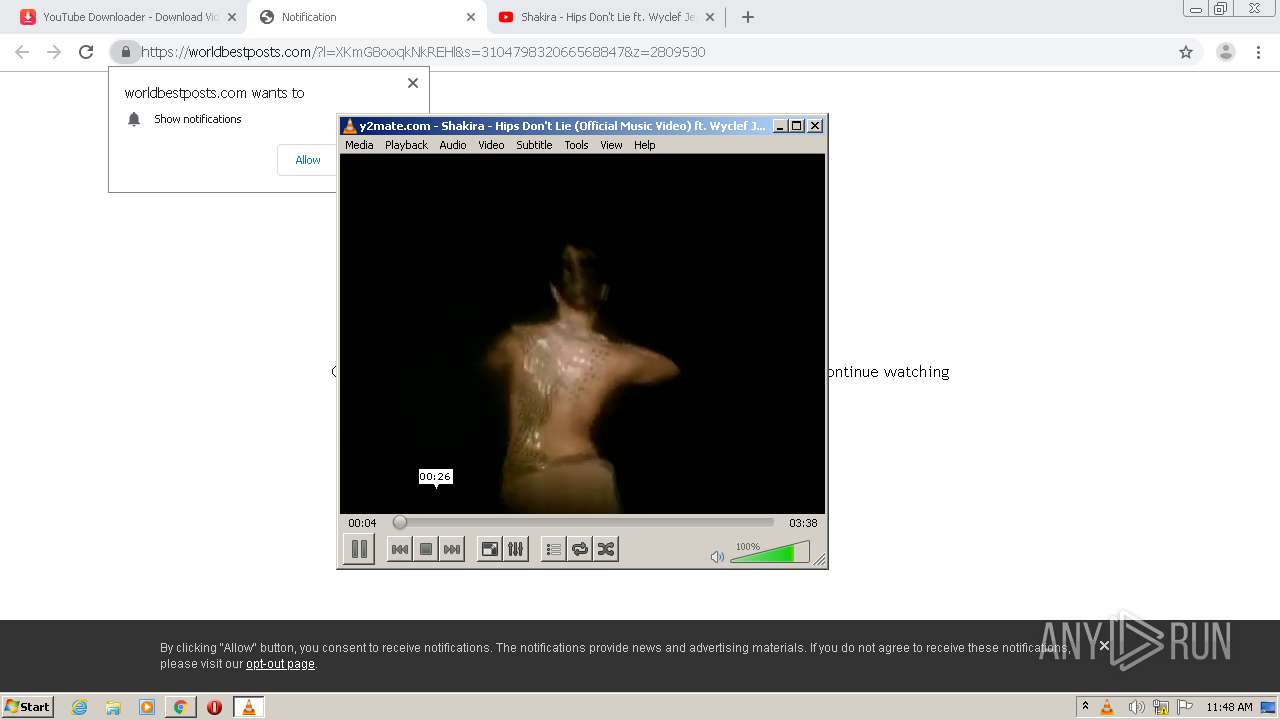Open the Playback menu in VLC
This screenshot has width=1280, height=720.
406,145
